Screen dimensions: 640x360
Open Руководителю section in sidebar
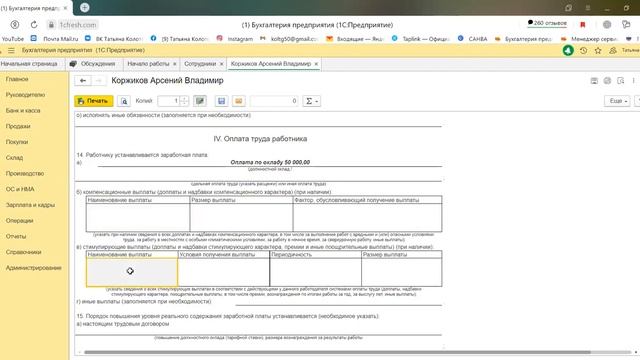tap(25, 95)
